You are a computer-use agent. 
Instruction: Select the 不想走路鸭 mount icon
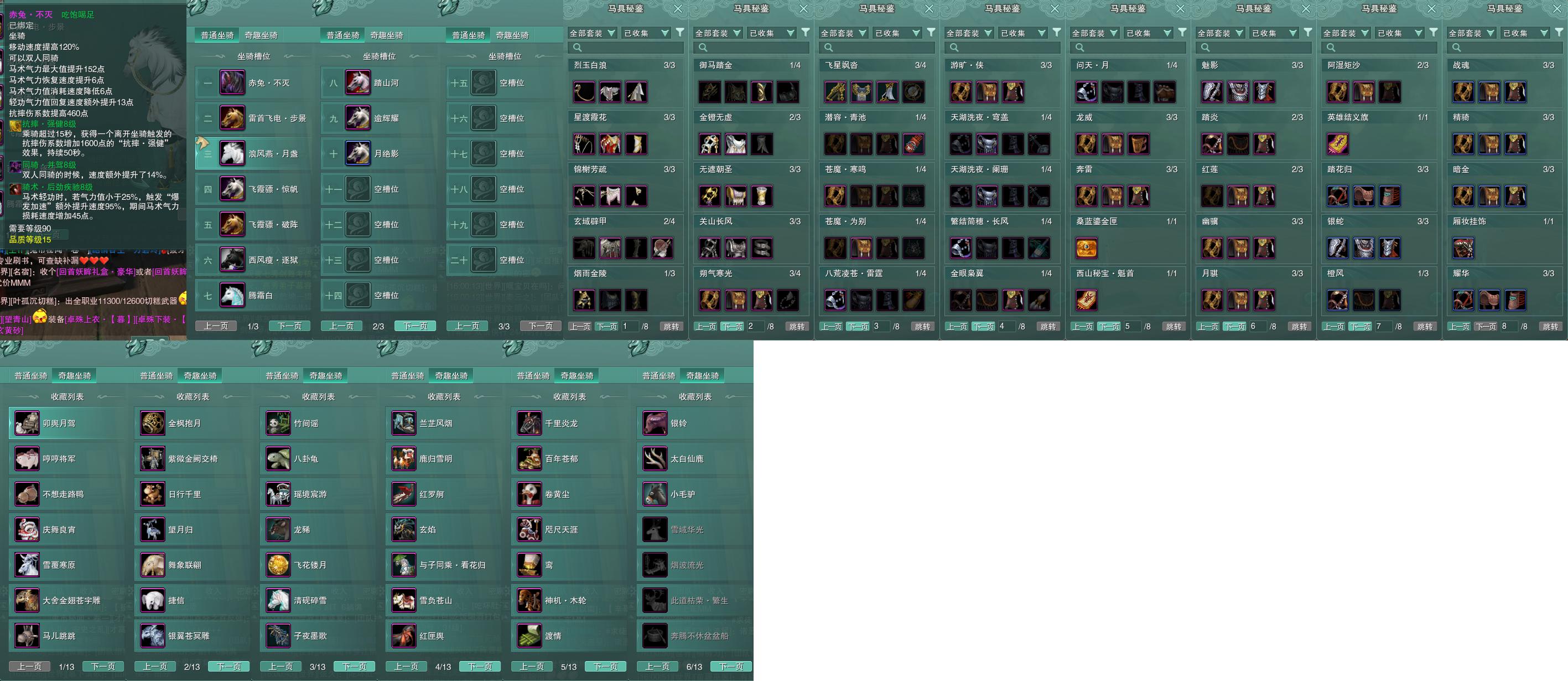click(27, 494)
